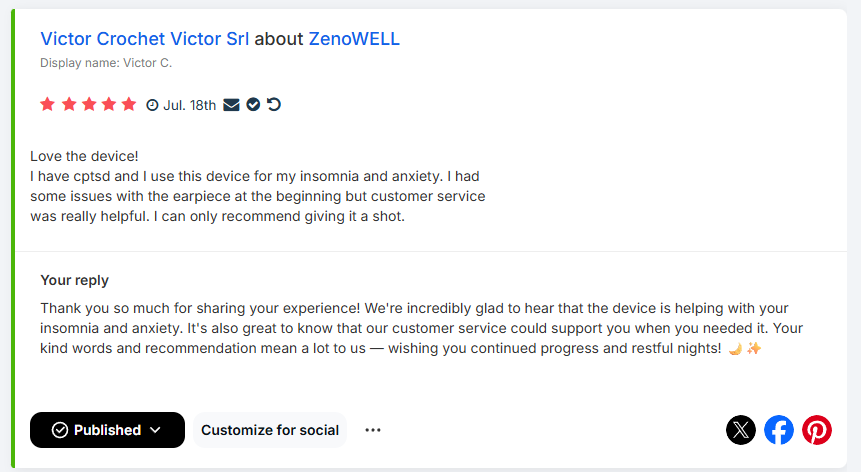Click the circular arrow icon
Viewport: 861px width, 472px height.
point(274,104)
